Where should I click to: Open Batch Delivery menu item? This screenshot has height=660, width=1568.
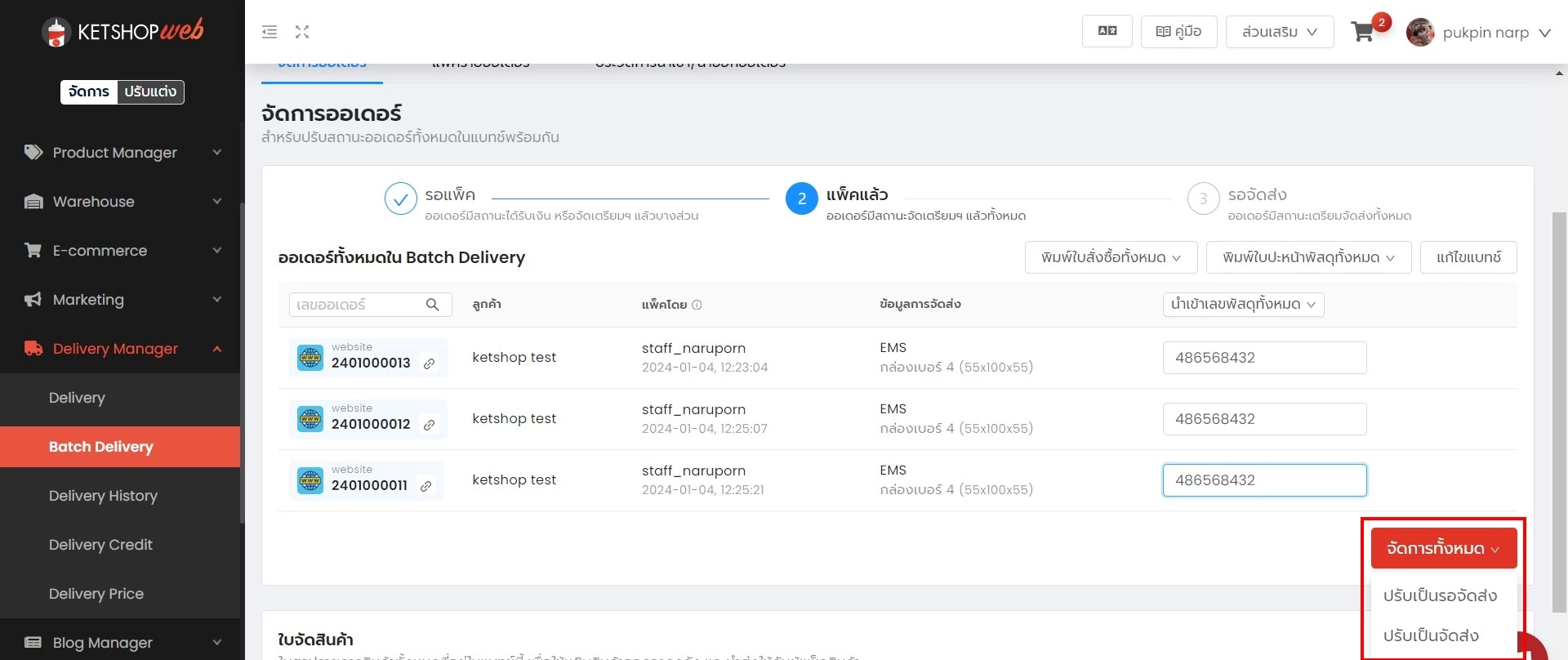[x=120, y=447]
